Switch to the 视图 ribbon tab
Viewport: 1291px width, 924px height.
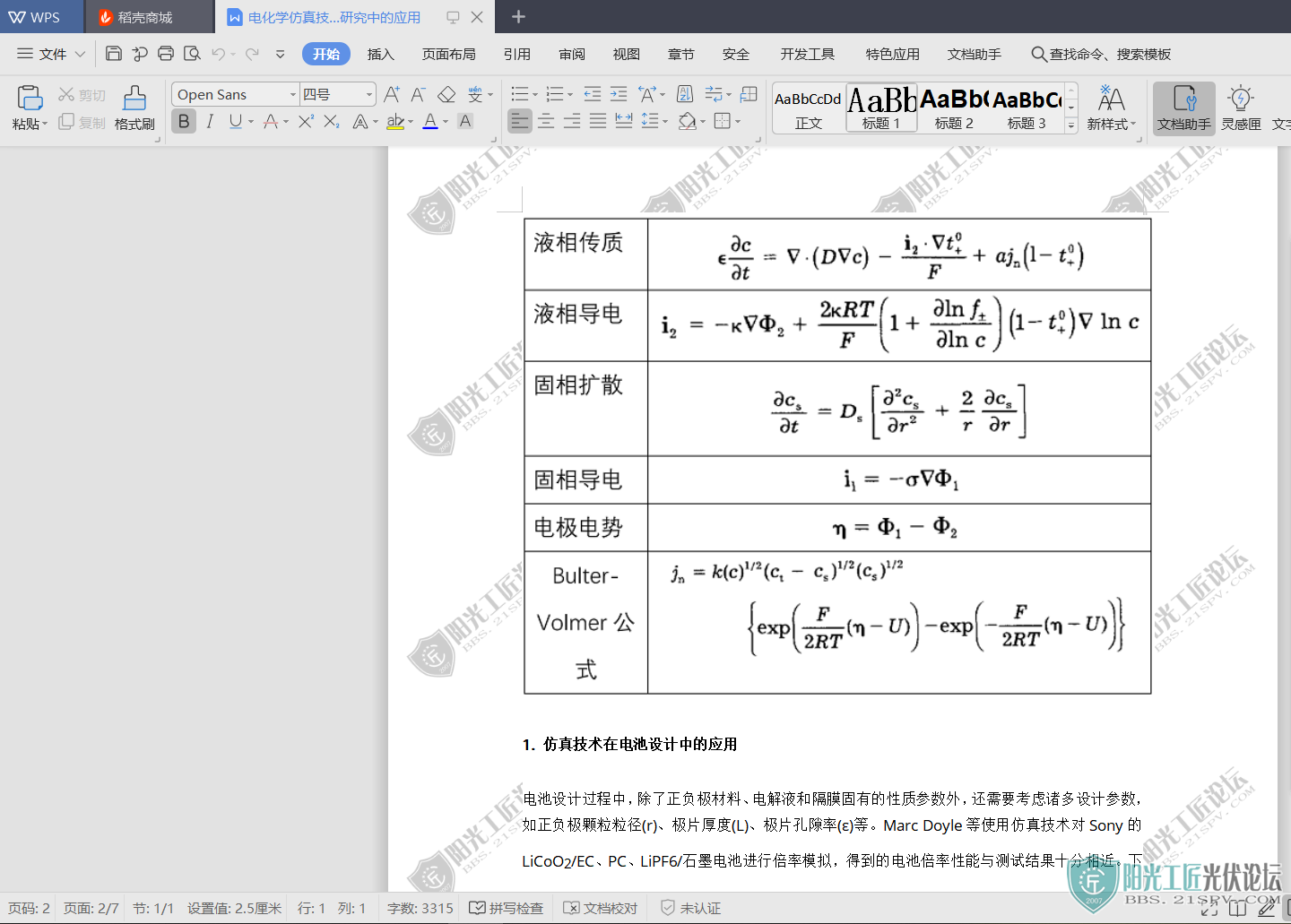pyautogui.click(x=627, y=54)
